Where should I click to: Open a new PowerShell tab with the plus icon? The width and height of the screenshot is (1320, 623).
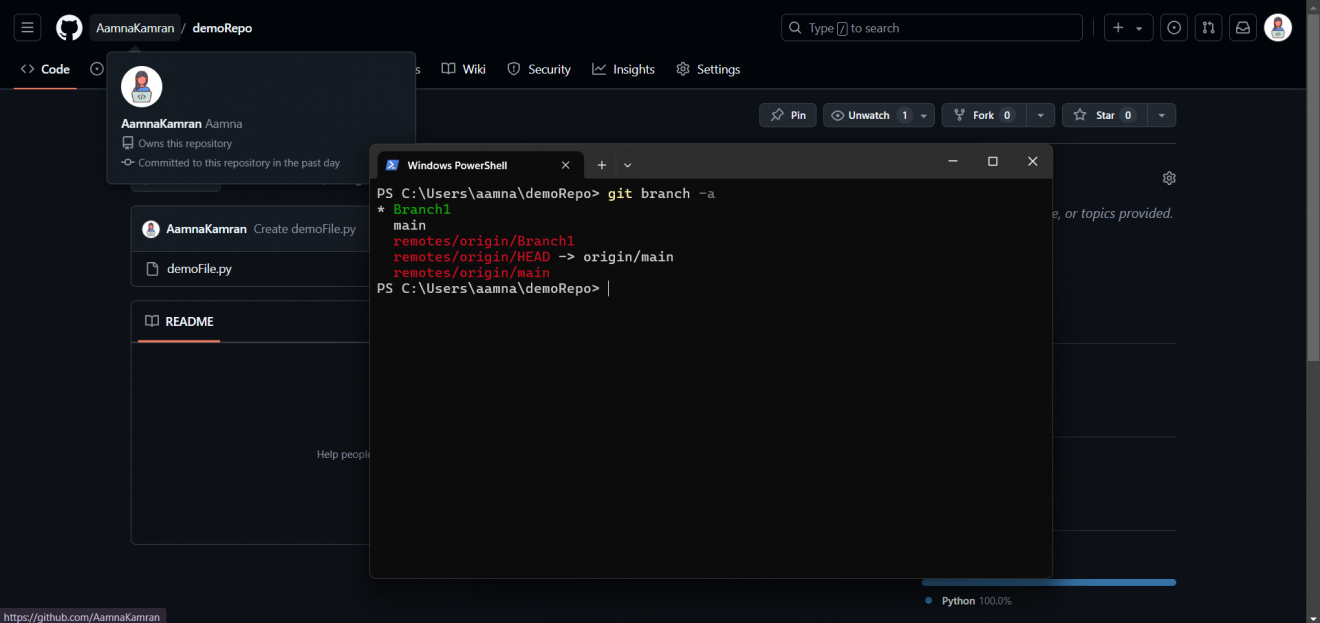tap(601, 164)
